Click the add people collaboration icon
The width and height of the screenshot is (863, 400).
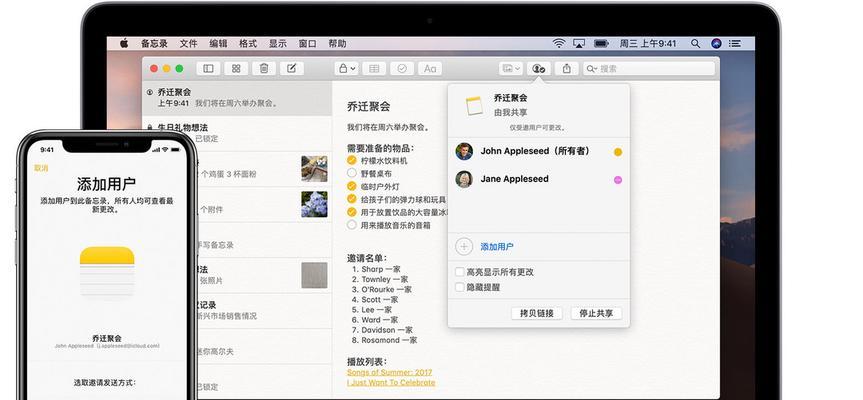(539, 68)
